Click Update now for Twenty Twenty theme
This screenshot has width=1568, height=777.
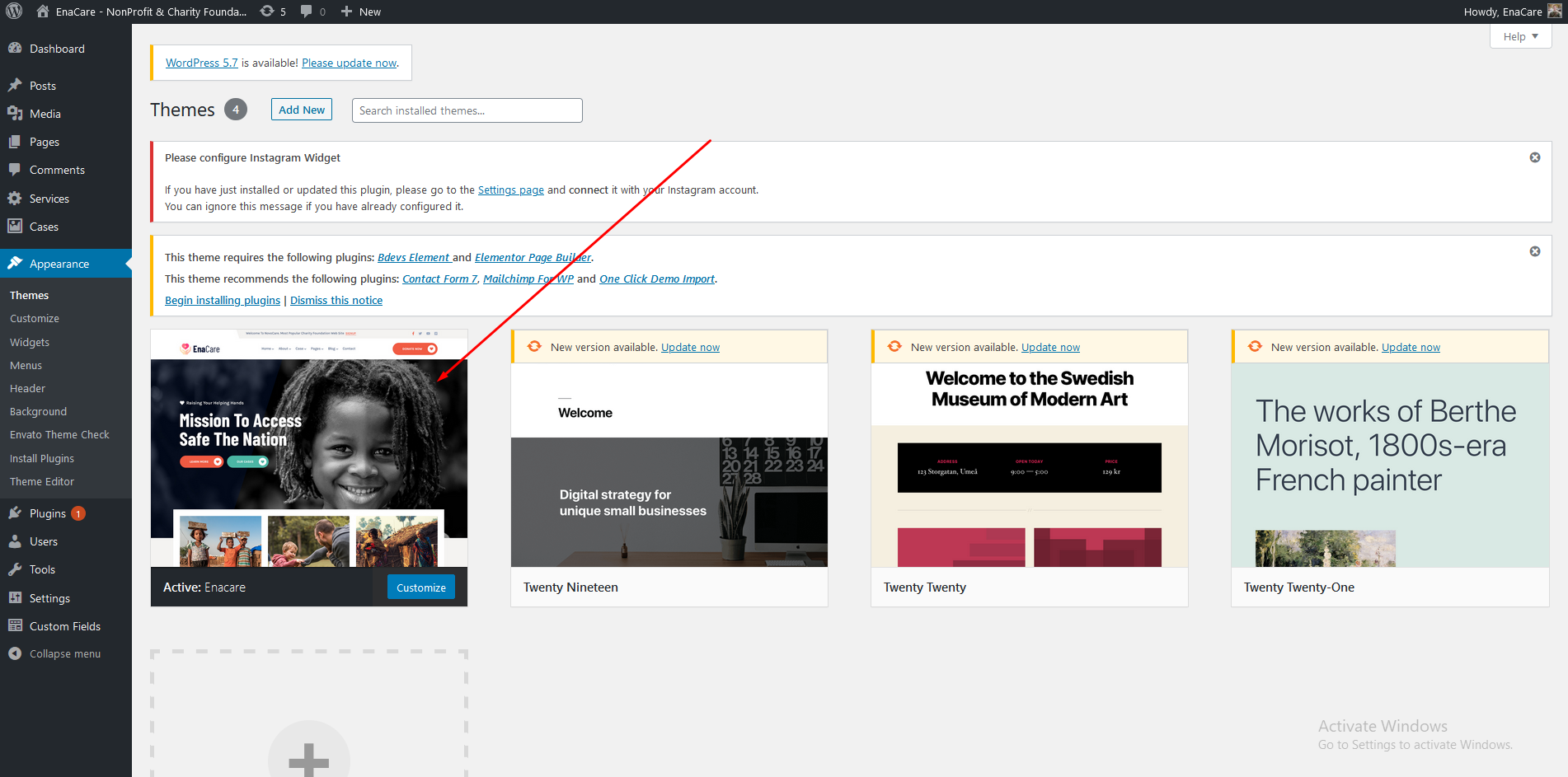[1050, 347]
